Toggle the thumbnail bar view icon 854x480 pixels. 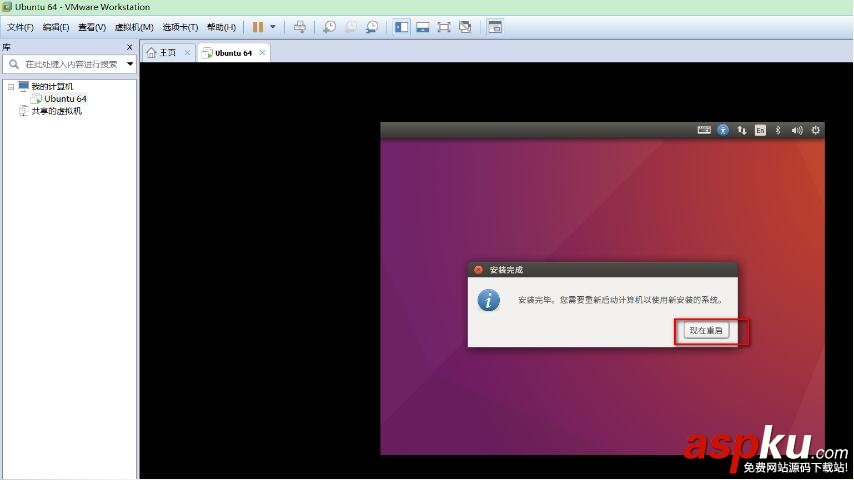(423, 27)
